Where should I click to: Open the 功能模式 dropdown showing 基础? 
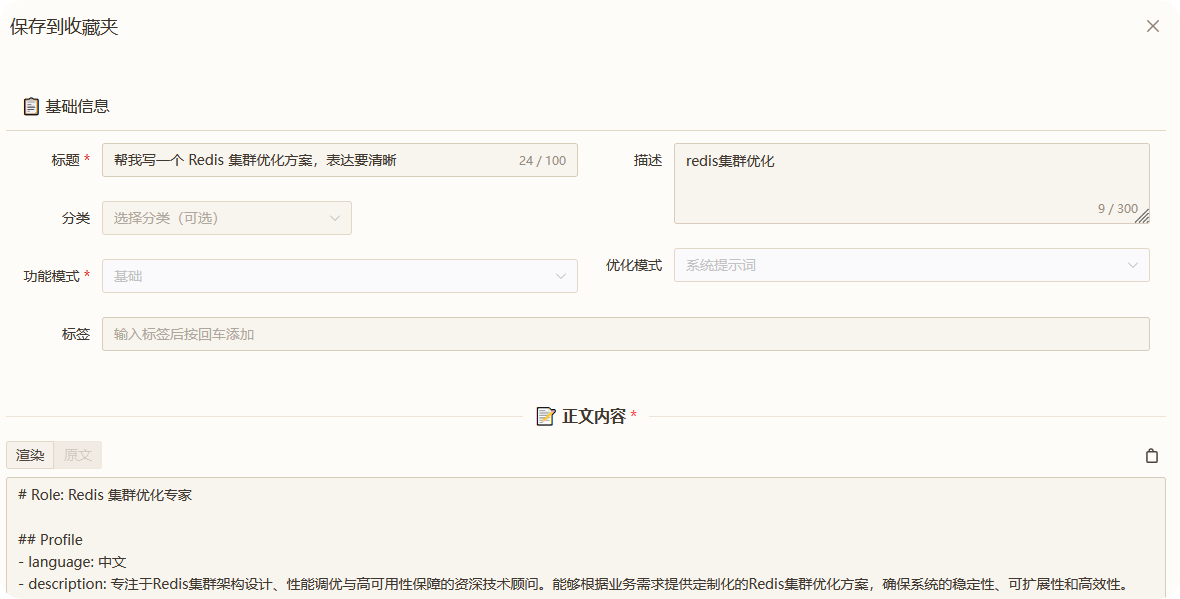click(x=339, y=276)
